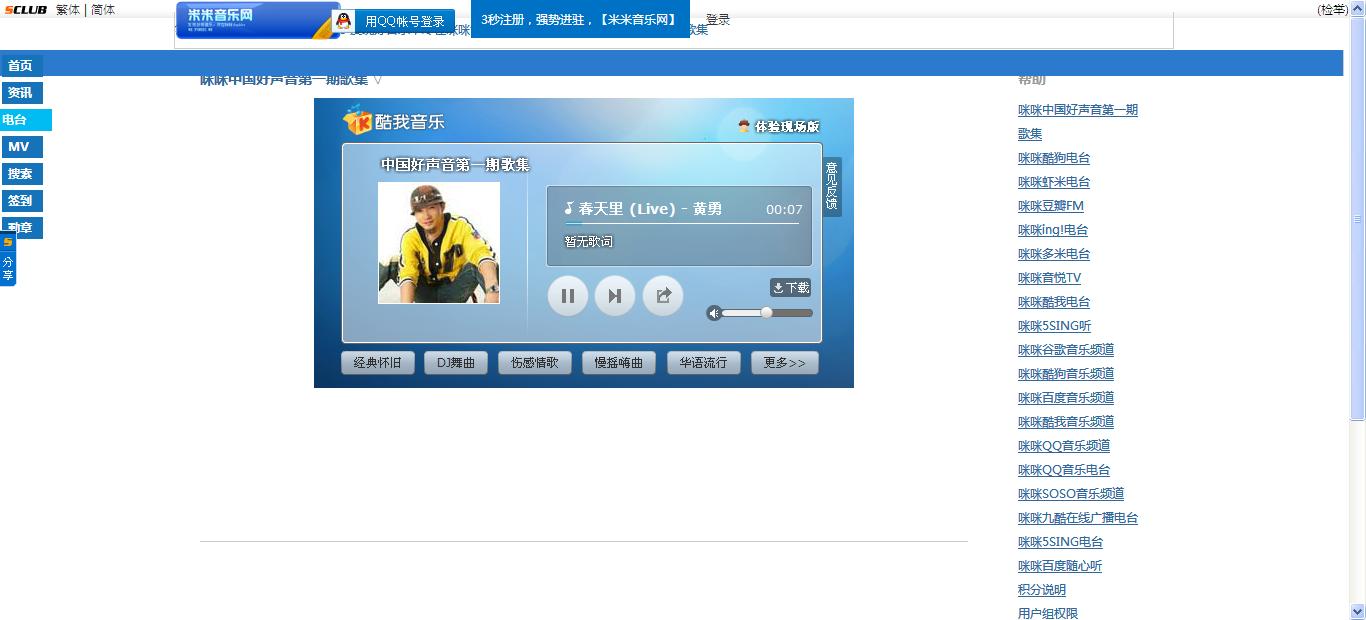Open 电台 in the side menu
This screenshot has width=1366, height=620.
(x=25, y=120)
